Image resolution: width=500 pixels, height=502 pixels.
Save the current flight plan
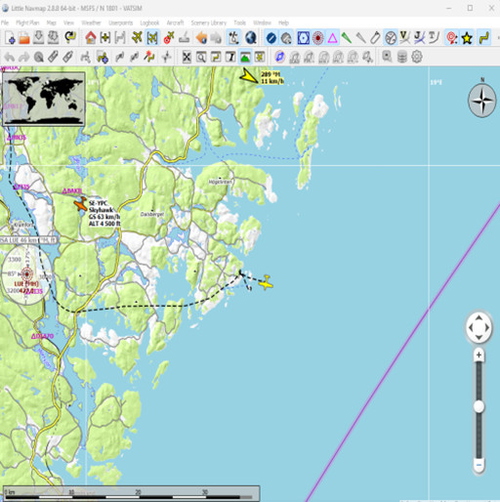coord(39,38)
